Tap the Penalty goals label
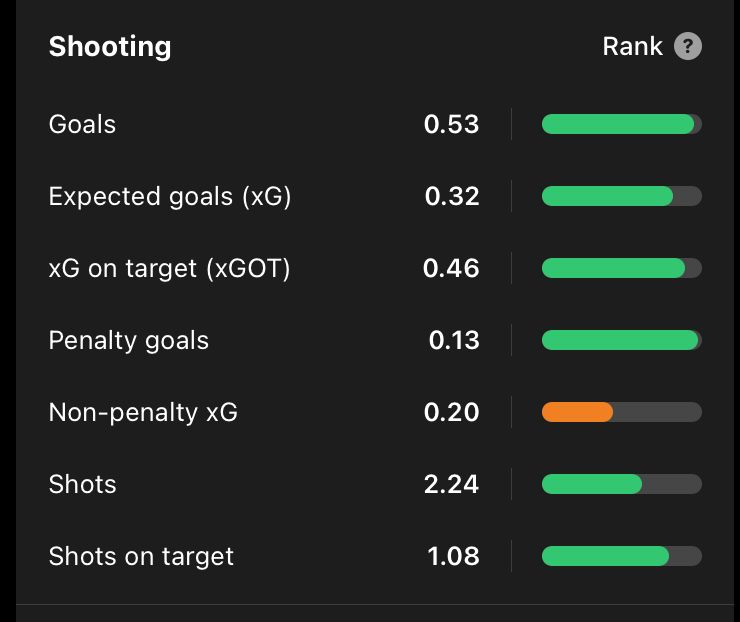This screenshot has width=740, height=622. pos(129,340)
